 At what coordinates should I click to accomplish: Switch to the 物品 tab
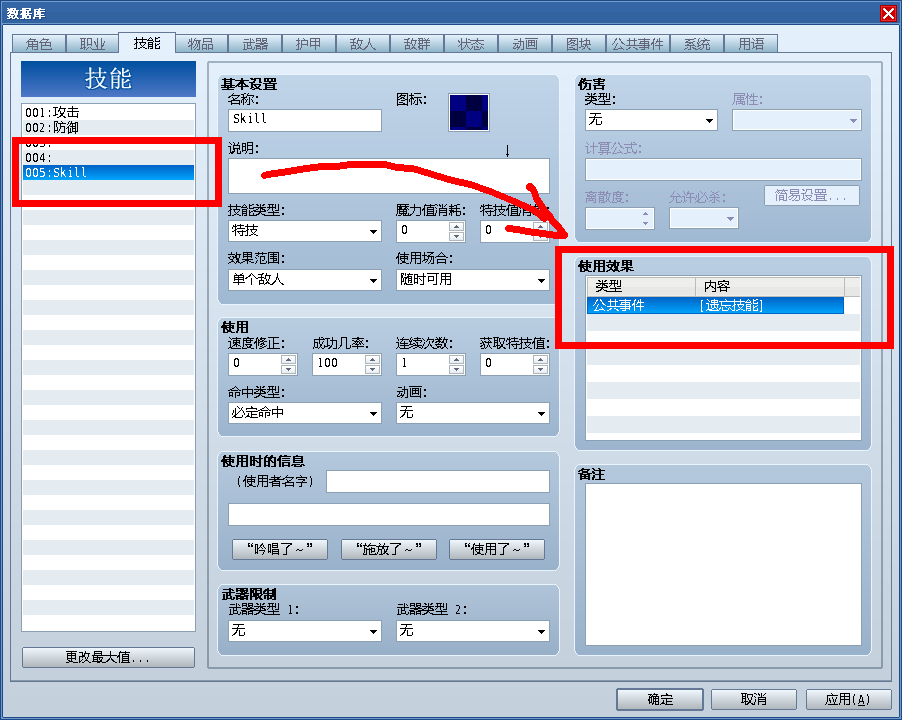201,44
